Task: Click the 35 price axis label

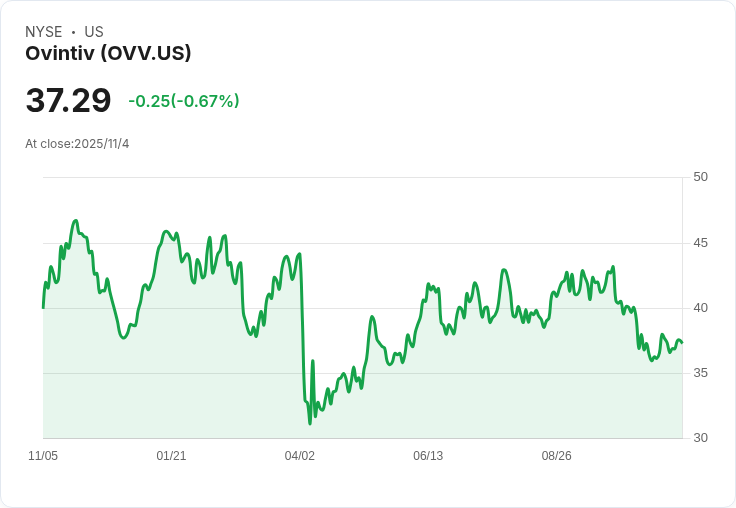Action: (x=700, y=373)
